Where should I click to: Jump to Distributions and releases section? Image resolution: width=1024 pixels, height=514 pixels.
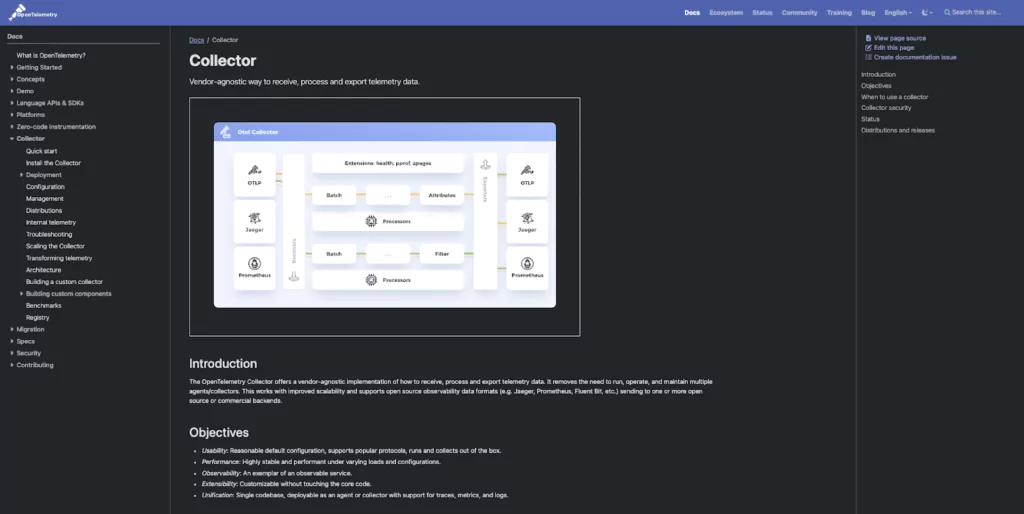tap(898, 130)
